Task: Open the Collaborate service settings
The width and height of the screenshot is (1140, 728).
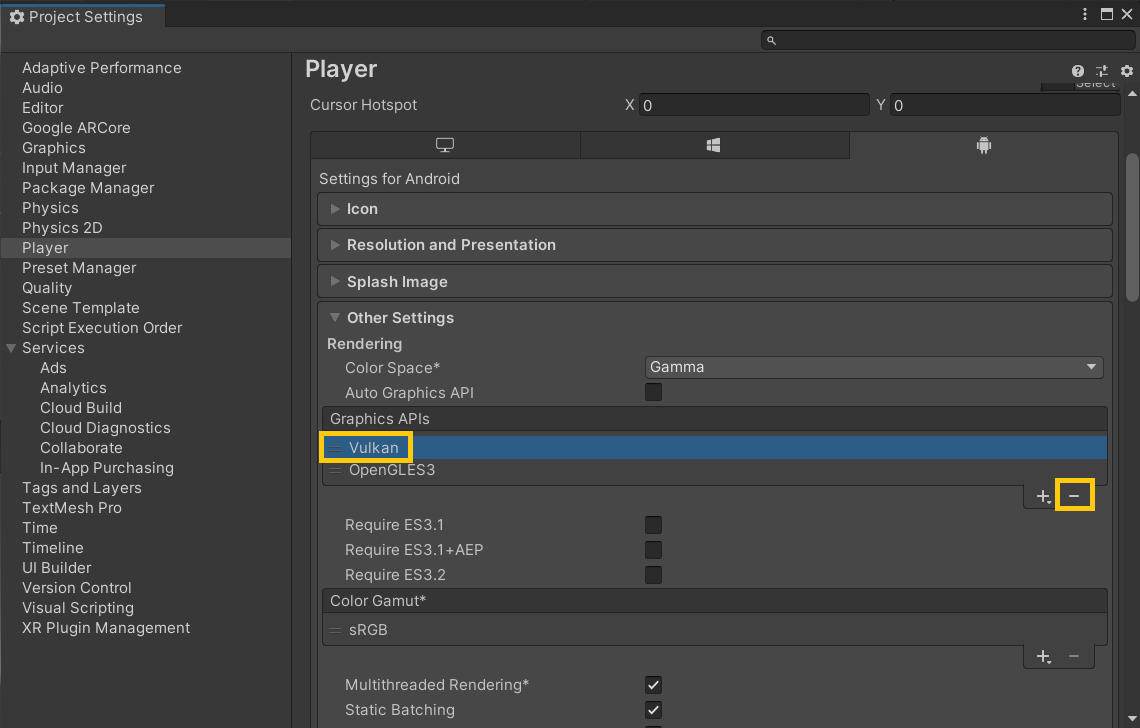Action: pos(81,448)
